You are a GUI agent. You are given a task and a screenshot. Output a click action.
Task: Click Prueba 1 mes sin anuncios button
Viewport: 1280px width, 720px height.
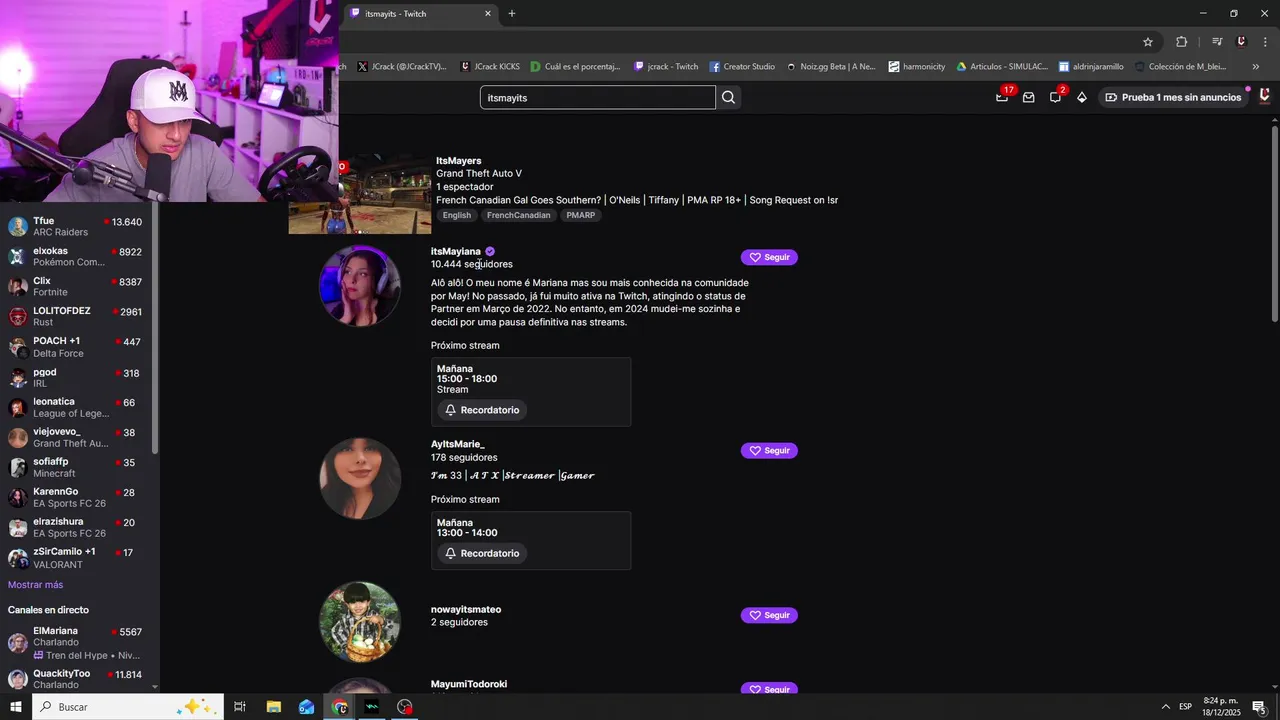pyautogui.click(x=1173, y=97)
